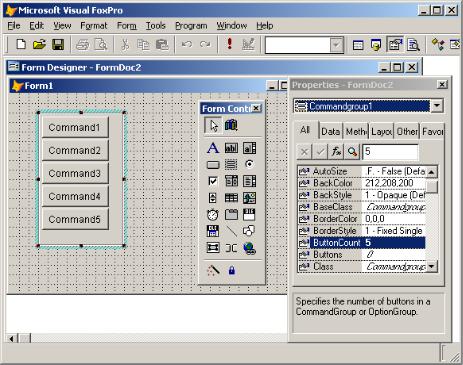The width and height of the screenshot is (463, 365).
Task: Open the Window menu
Action: pyautogui.click(x=232, y=26)
